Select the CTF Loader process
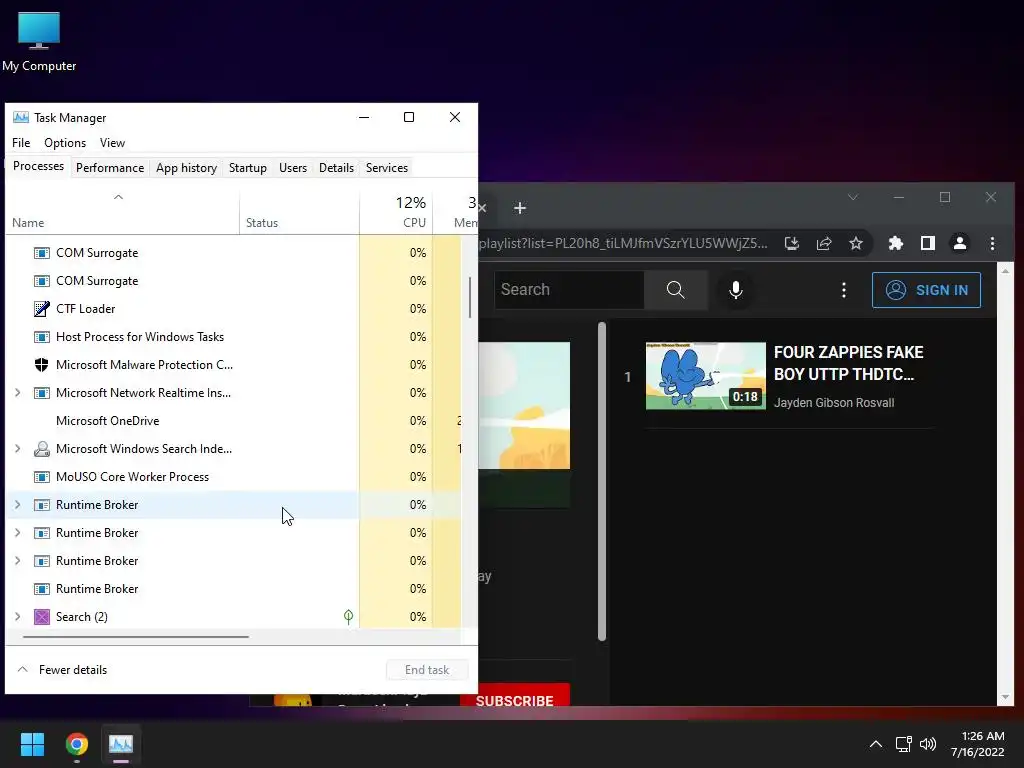 click(234, 309)
